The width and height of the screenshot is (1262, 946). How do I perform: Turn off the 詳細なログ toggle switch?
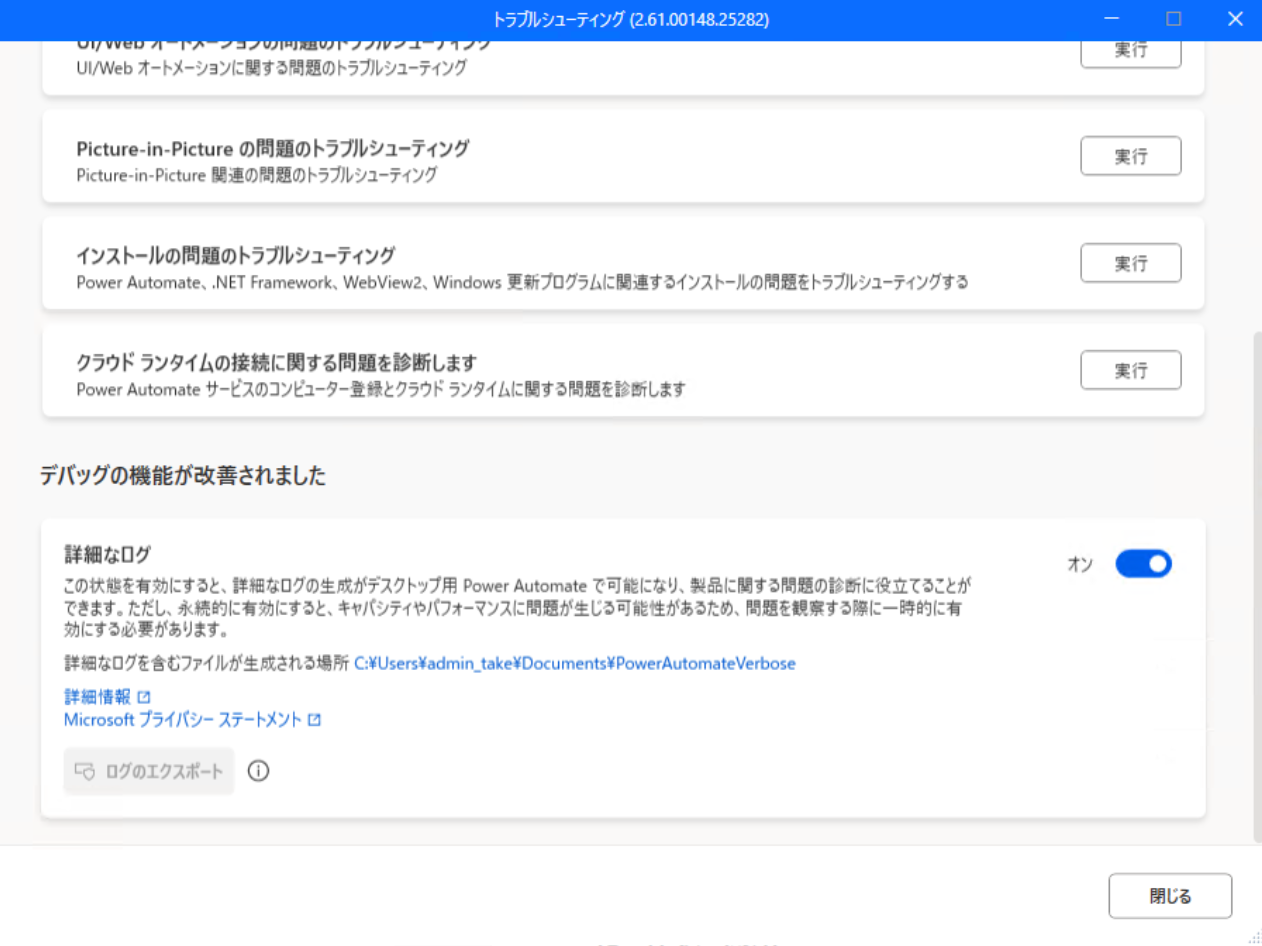click(x=1143, y=564)
